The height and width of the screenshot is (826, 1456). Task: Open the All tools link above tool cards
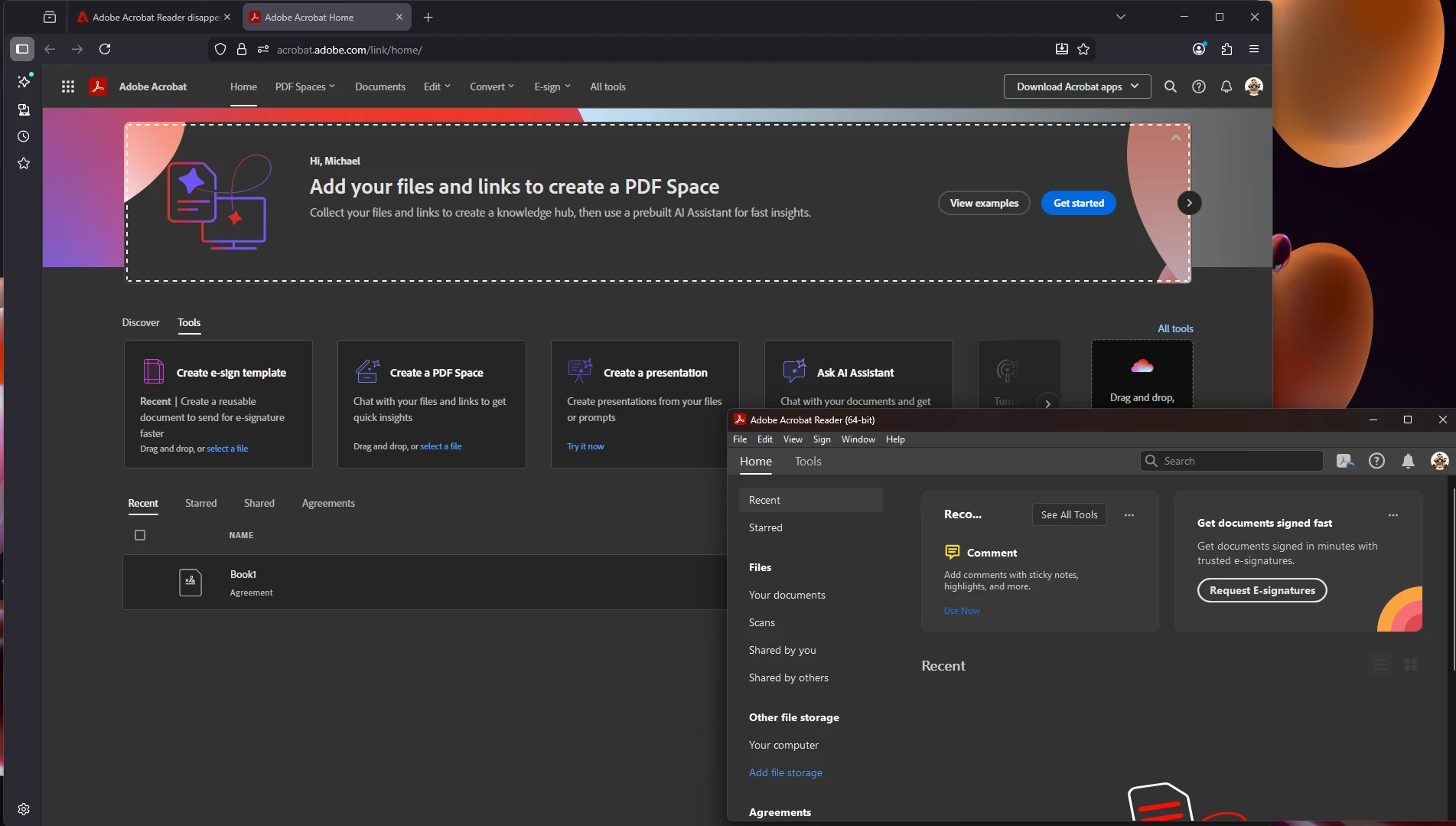point(1175,328)
